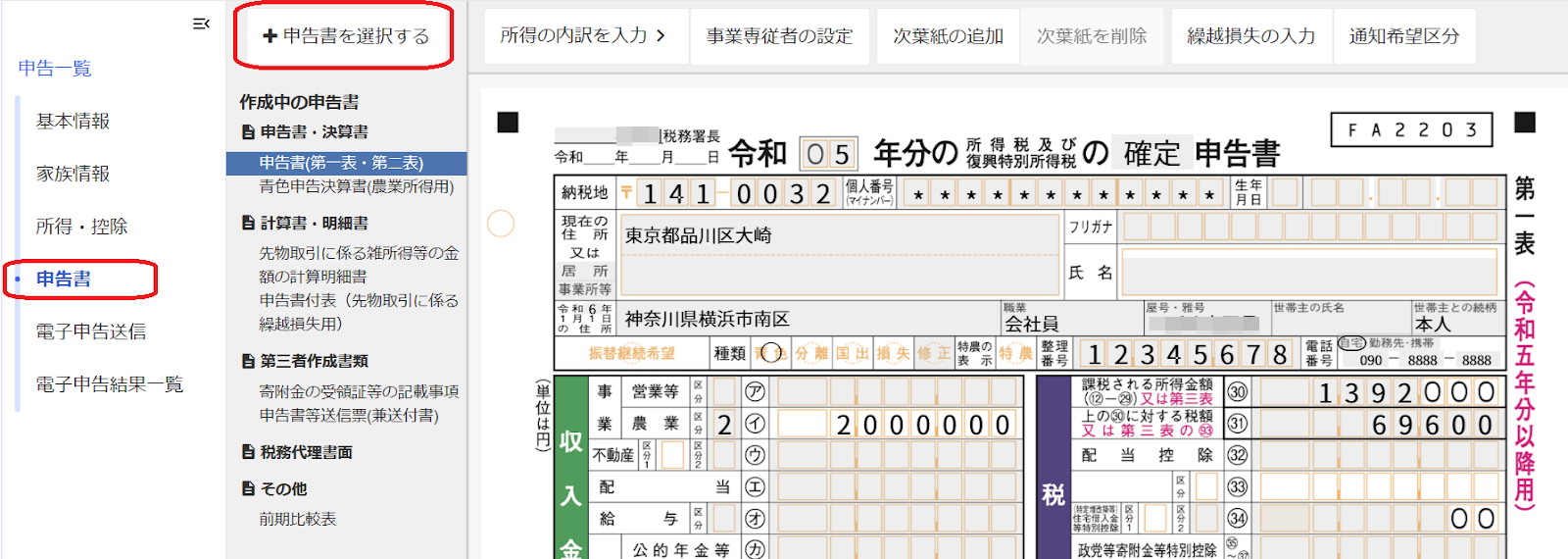Click 所得の内訳を入力 button
The width and height of the screenshot is (1568, 559).
(584, 36)
